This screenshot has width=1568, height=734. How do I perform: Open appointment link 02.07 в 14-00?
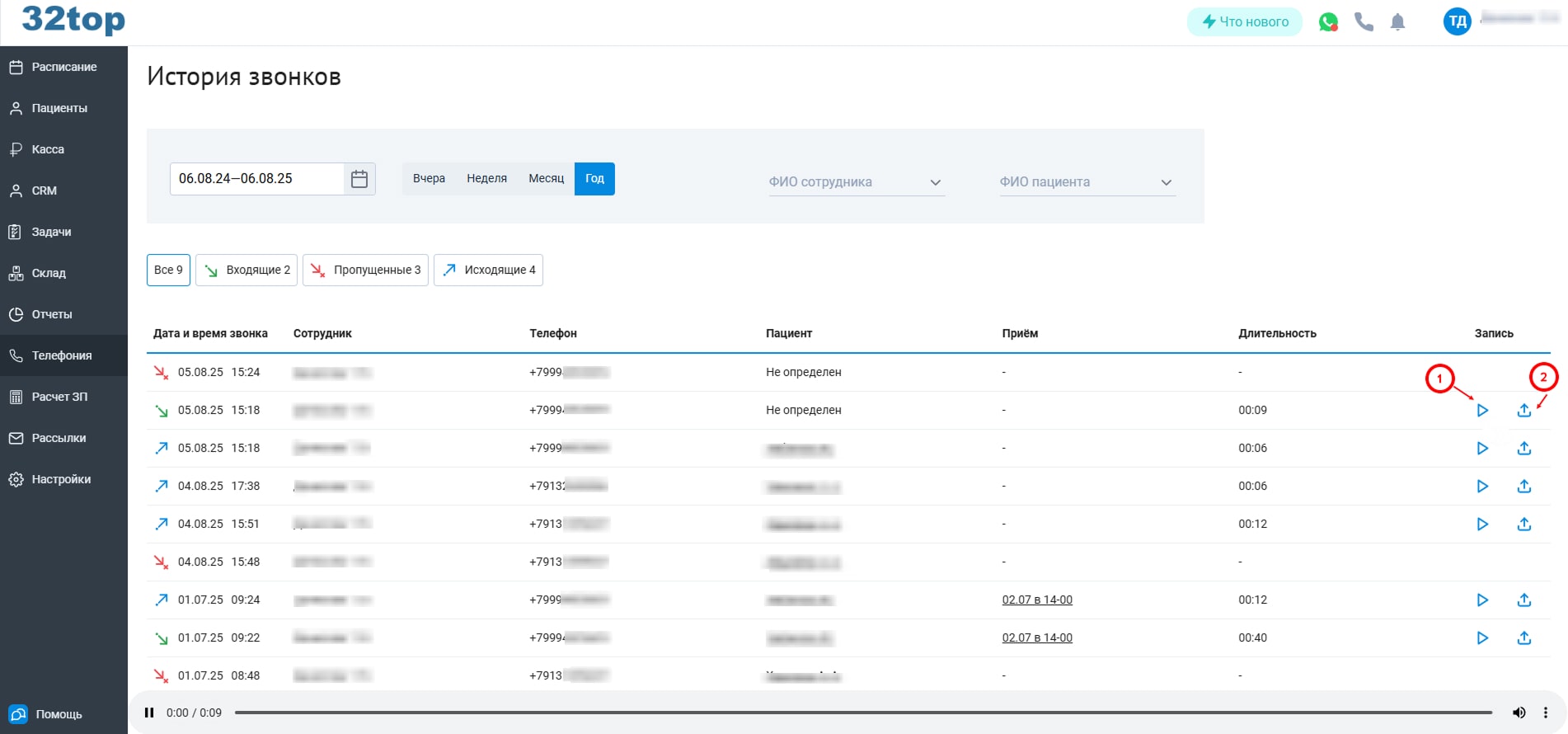(1036, 600)
